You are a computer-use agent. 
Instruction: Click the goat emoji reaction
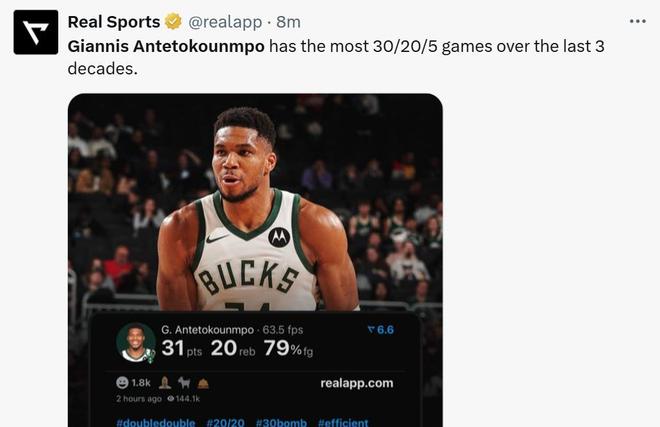pyautogui.click(x=183, y=382)
